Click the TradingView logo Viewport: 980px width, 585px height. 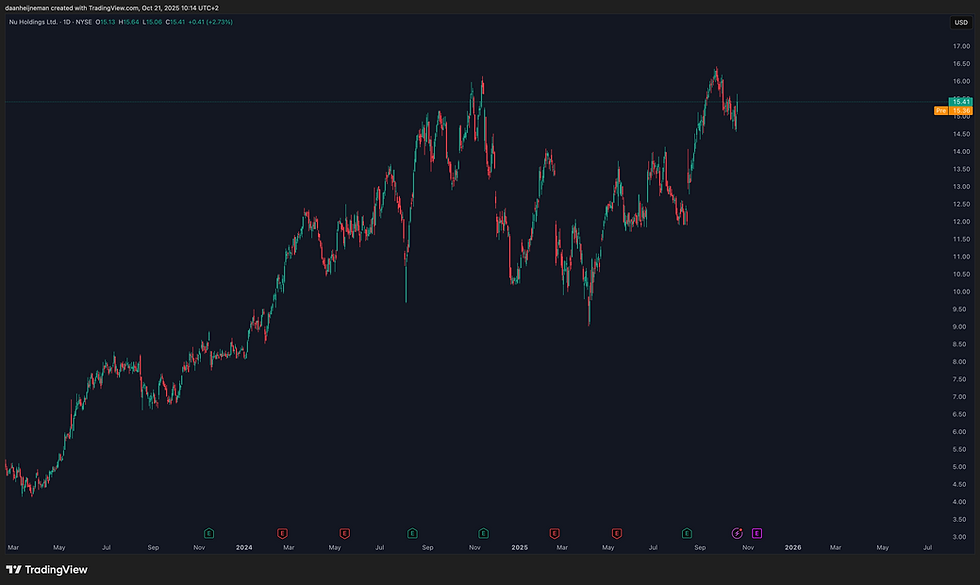coord(47,569)
